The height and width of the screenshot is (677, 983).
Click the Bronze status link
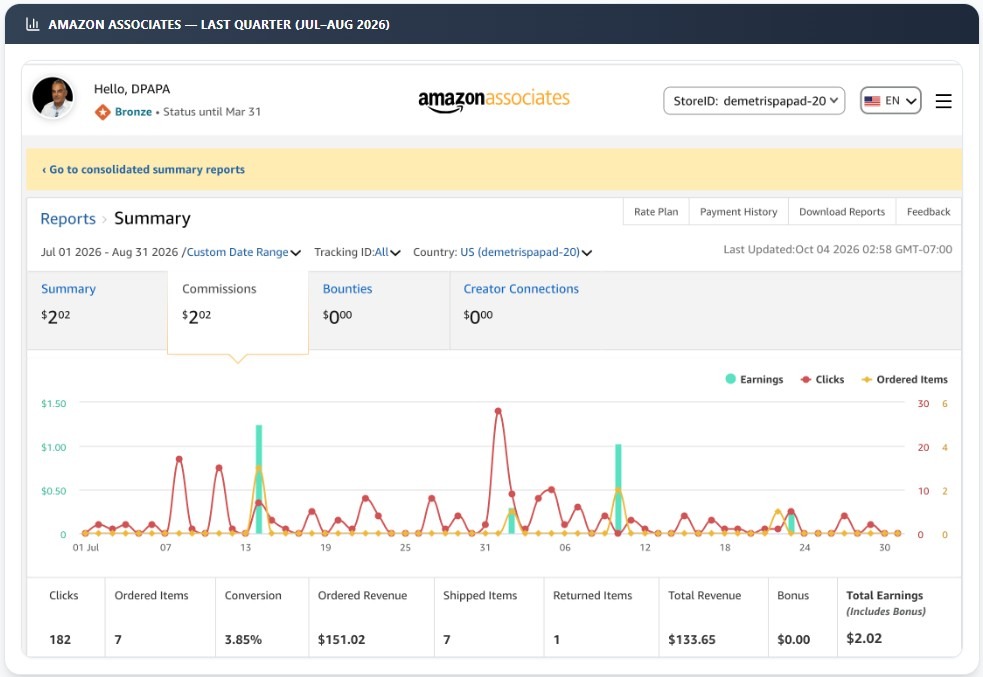pyautogui.click(x=133, y=112)
